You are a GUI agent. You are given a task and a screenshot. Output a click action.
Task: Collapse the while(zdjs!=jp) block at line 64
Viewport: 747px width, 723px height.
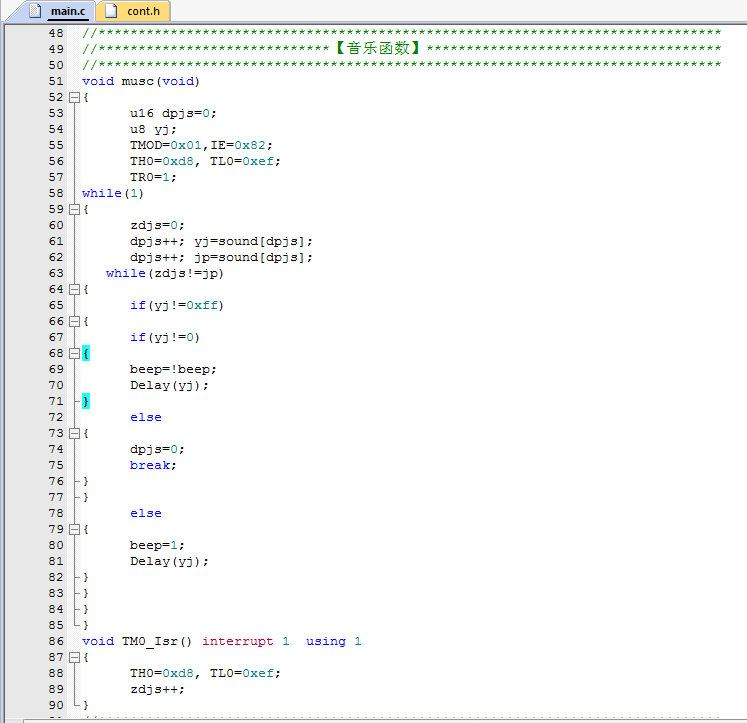point(74,289)
